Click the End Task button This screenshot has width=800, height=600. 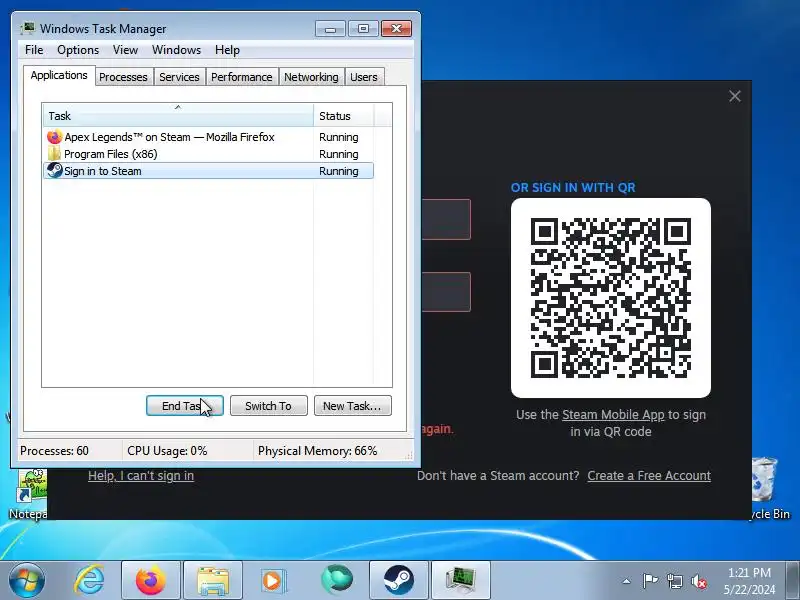[185, 406]
